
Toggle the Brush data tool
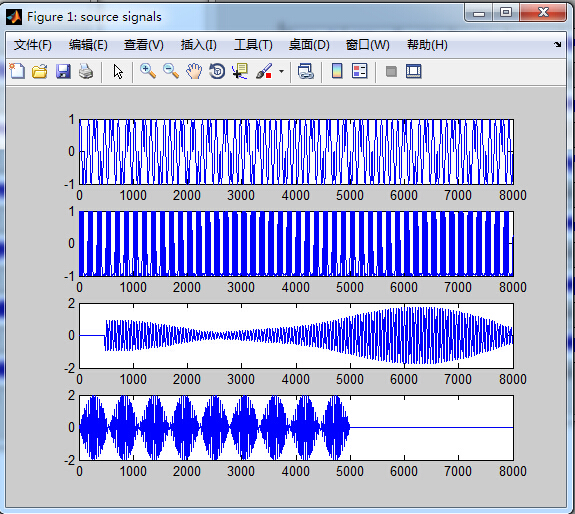point(264,71)
